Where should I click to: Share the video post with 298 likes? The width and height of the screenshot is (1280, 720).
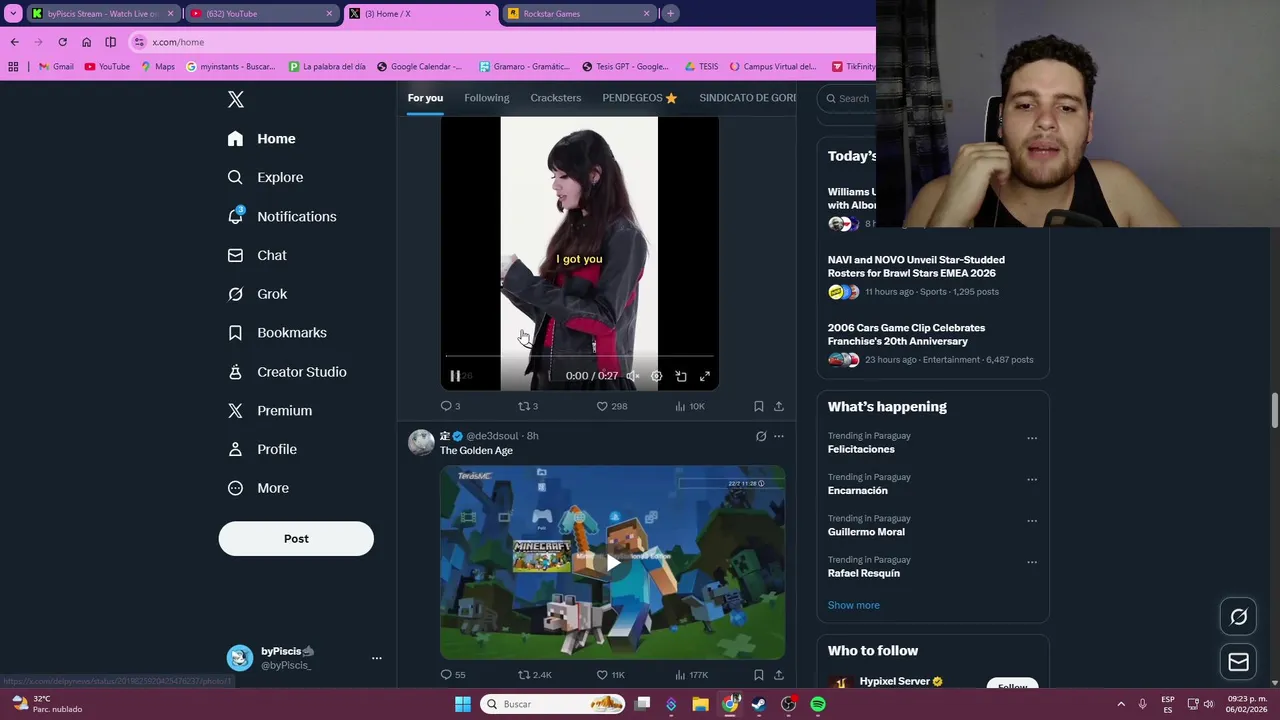pyautogui.click(x=779, y=406)
